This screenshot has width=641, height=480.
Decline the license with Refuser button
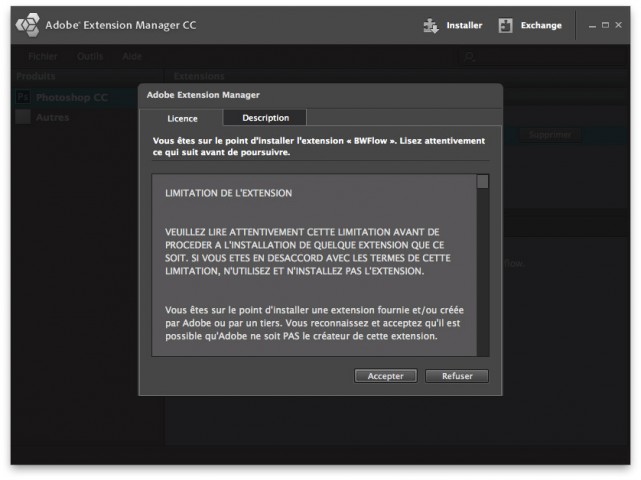[457, 376]
